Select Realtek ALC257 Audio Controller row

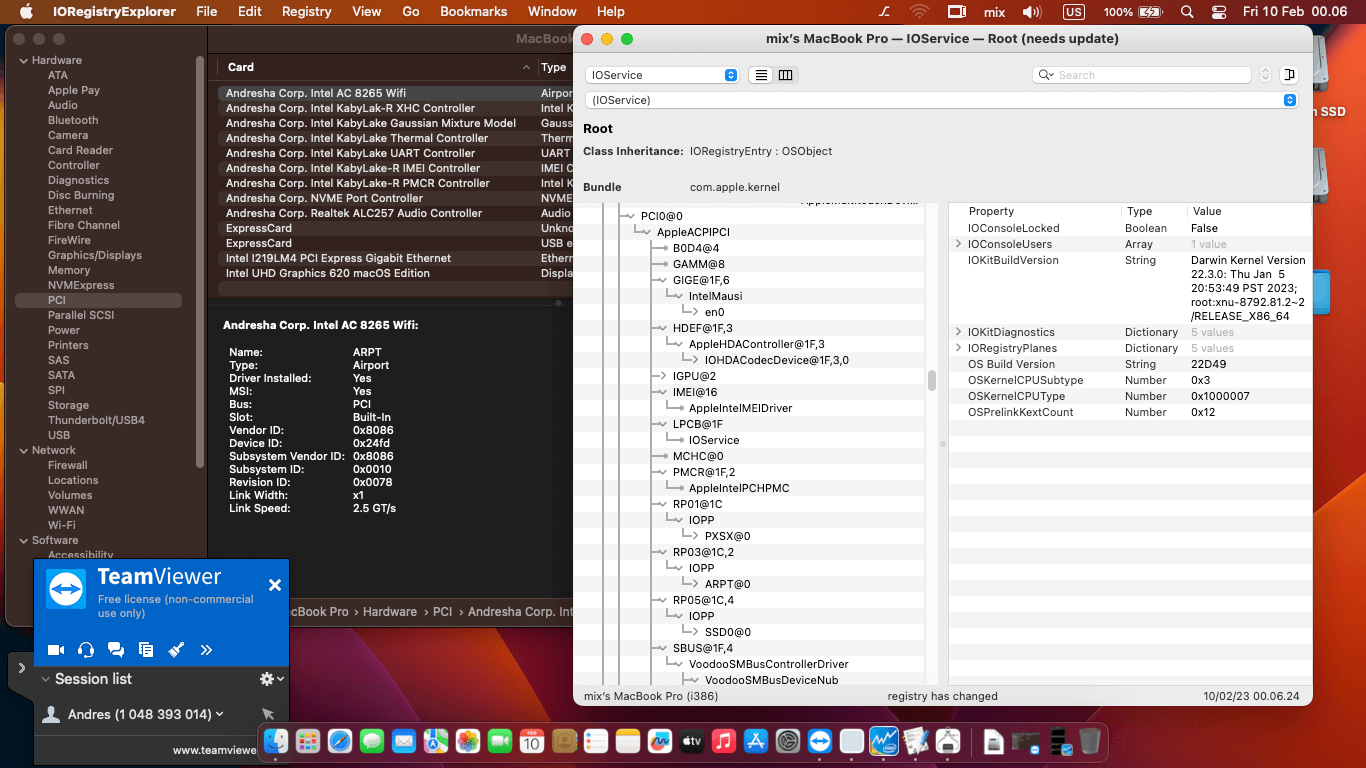coord(394,213)
